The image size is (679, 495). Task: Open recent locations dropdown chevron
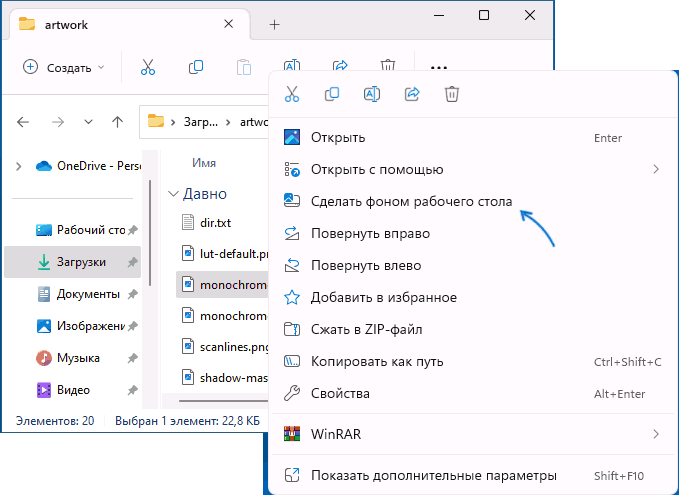pyautogui.click(x=88, y=122)
